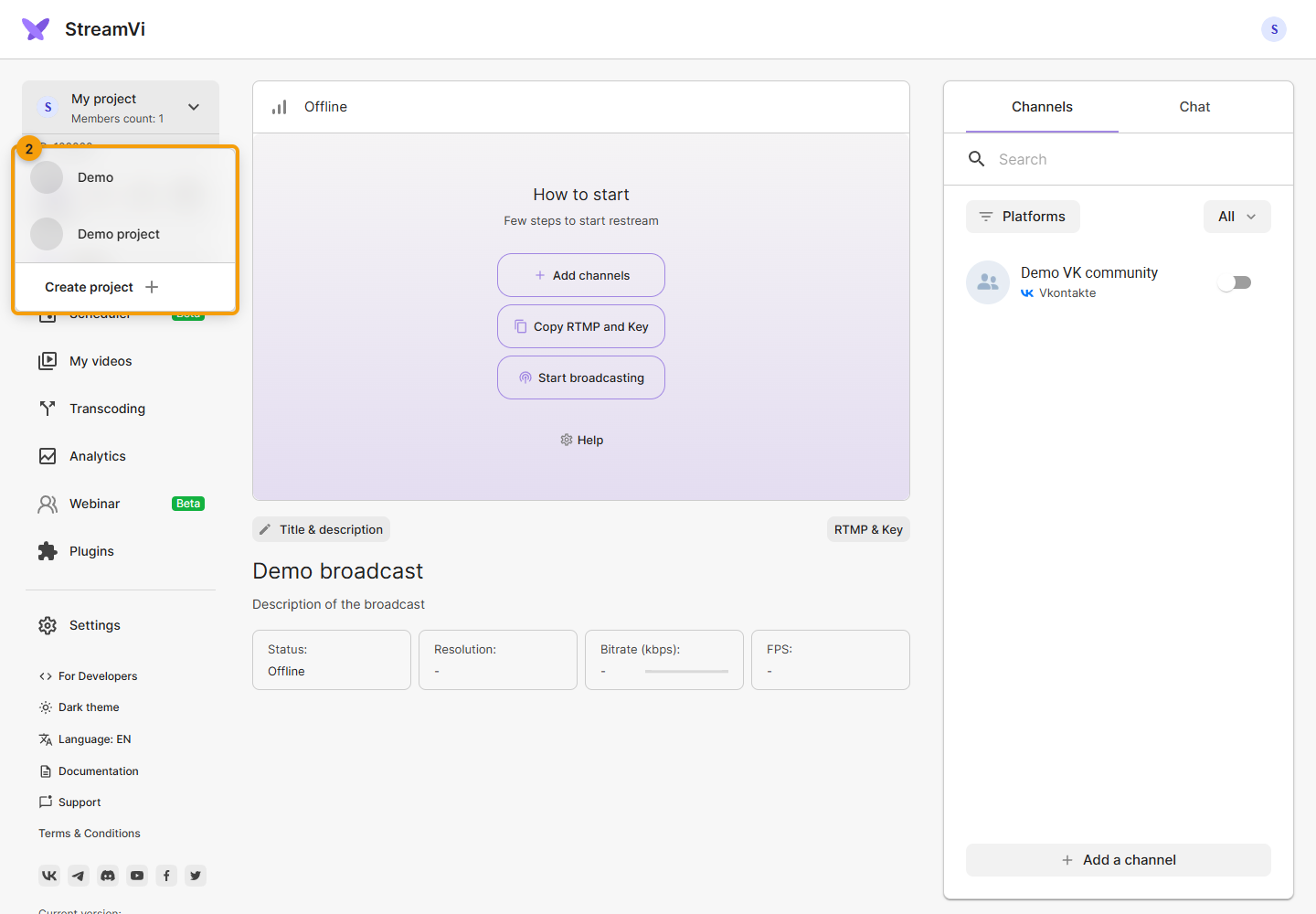Screen dimensions: 1316x914
Task: Click Copy RTMP and Key
Action: (581, 326)
